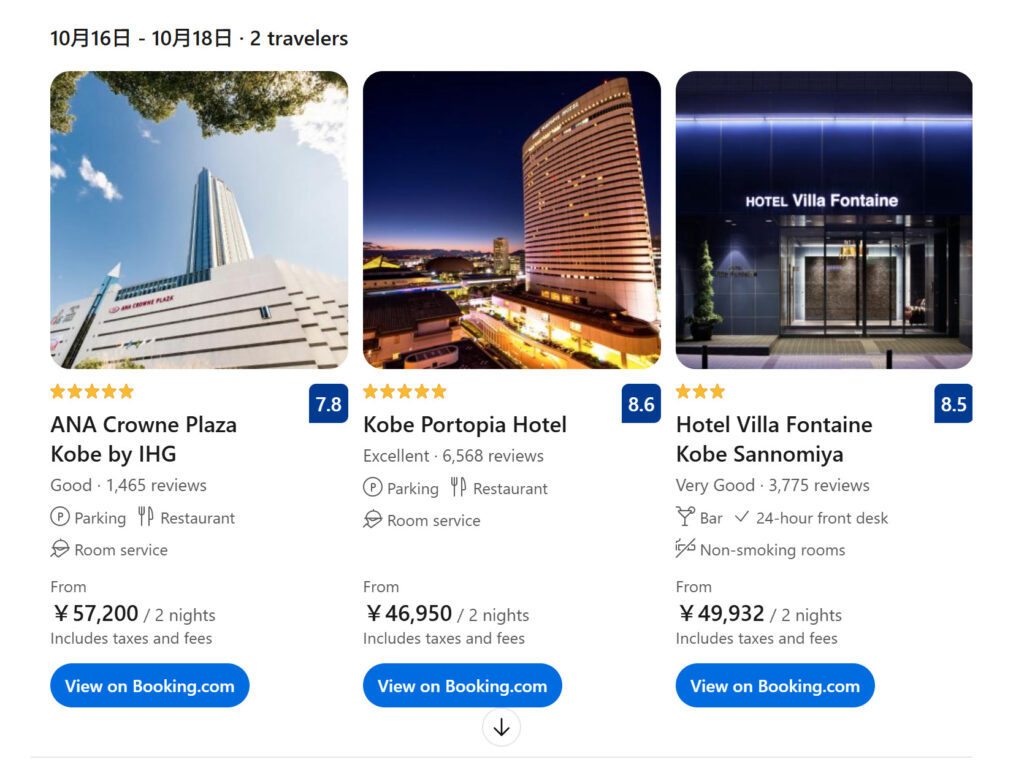
Task: Click the room service icon under Kobe Portopia Hotel
Action: (373, 520)
